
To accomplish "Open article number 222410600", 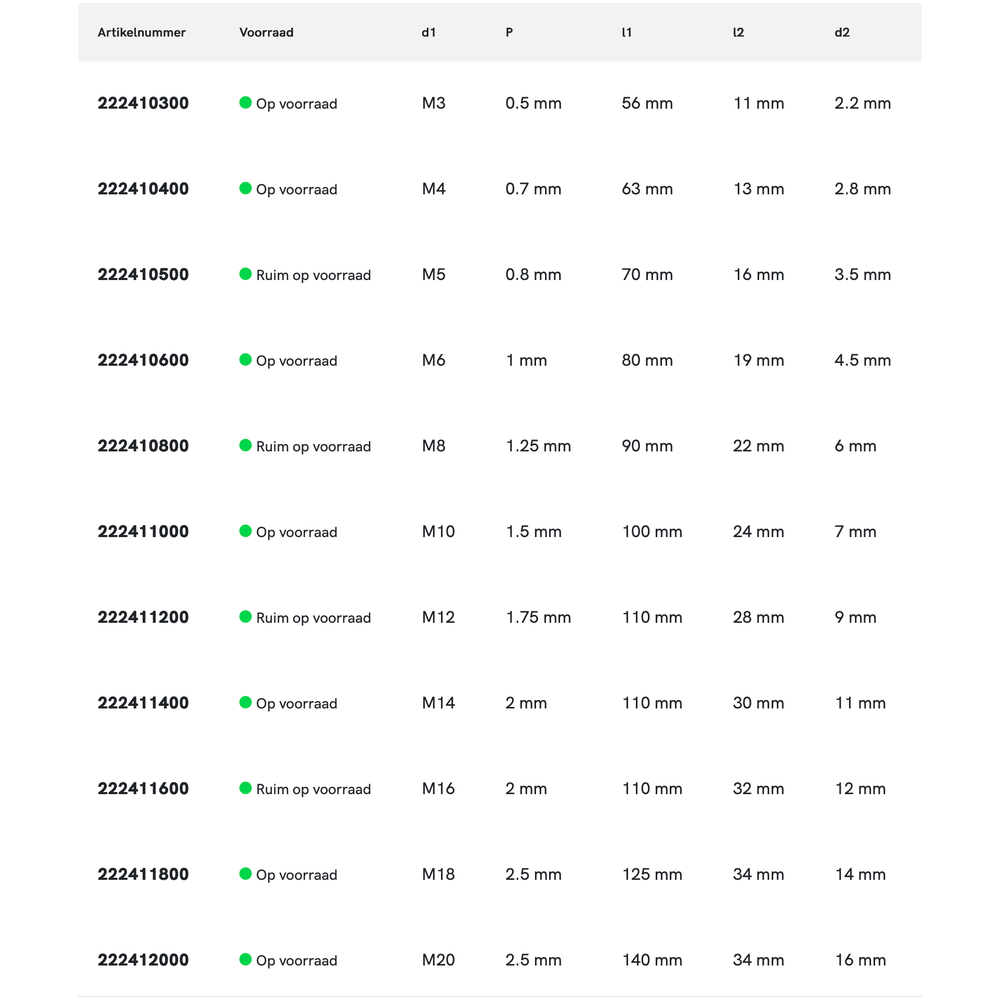I will (x=143, y=360).
